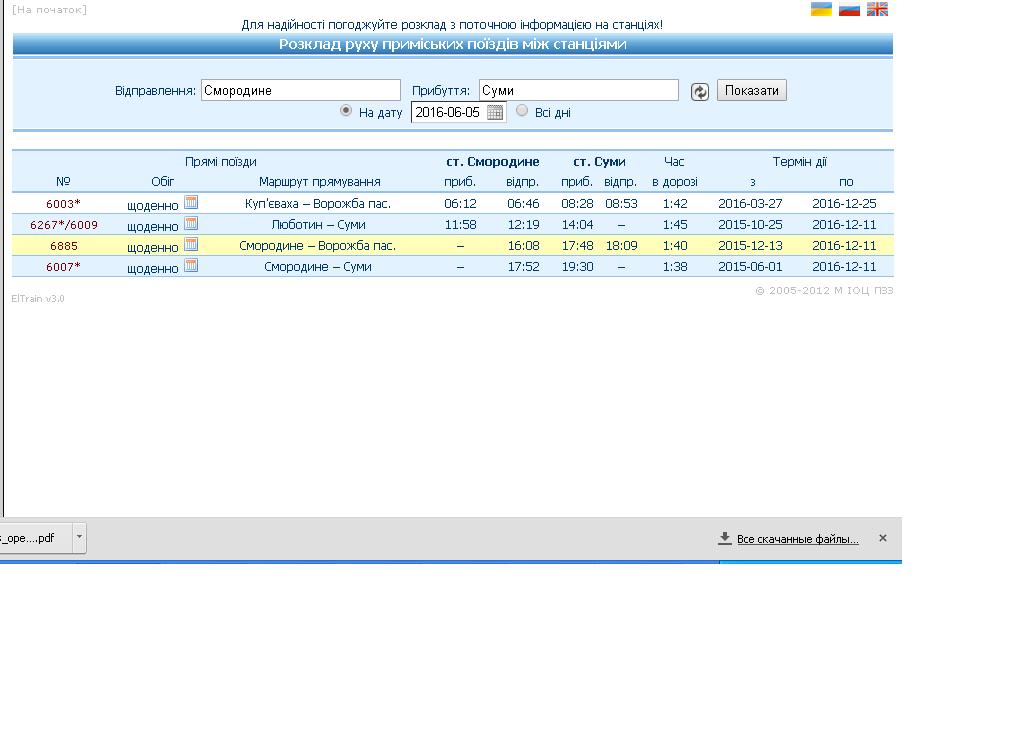Open train number 6885 link
Viewport: 1024px width, 742px height.
tap(63, 246)
